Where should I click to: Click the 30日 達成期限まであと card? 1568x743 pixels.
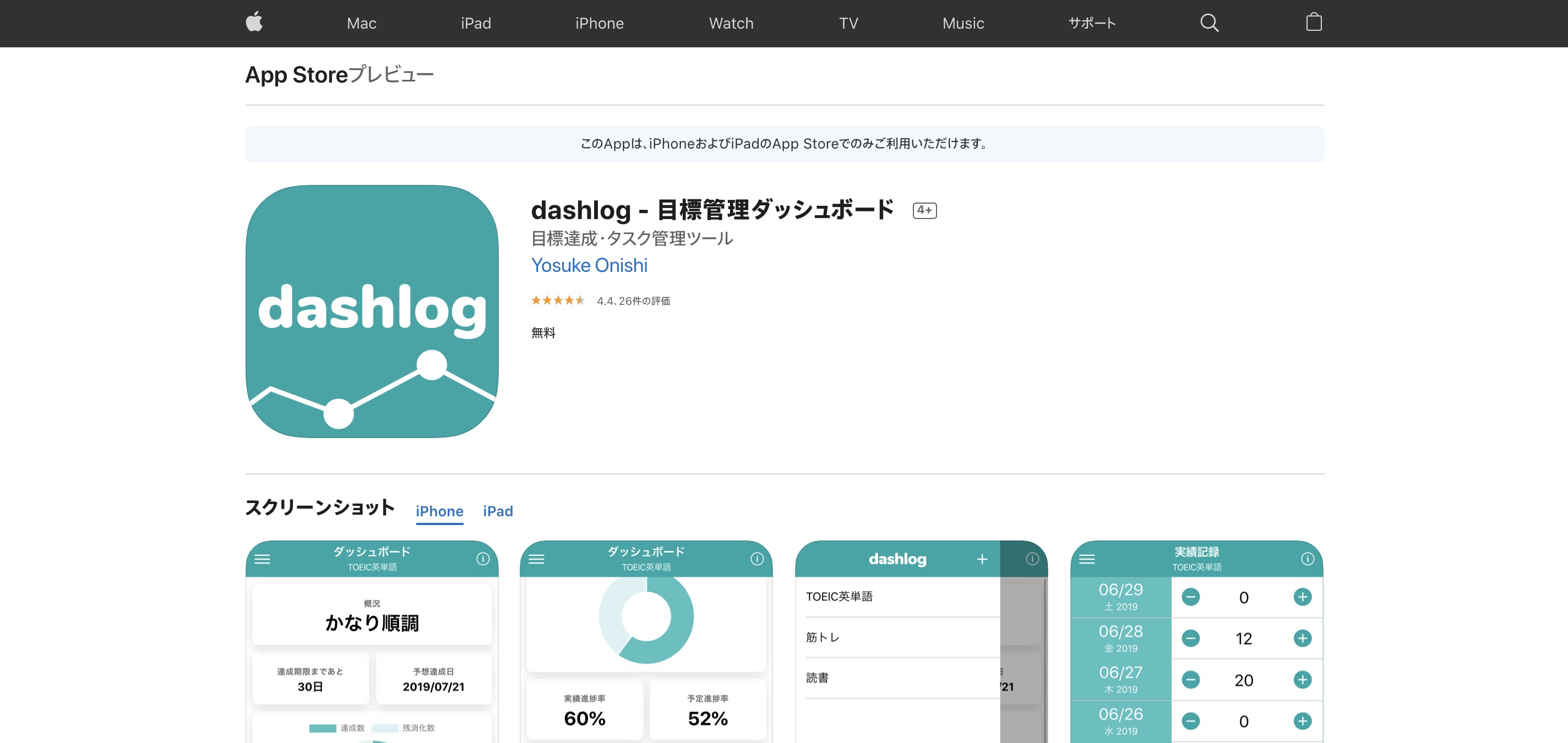(311, 679)
